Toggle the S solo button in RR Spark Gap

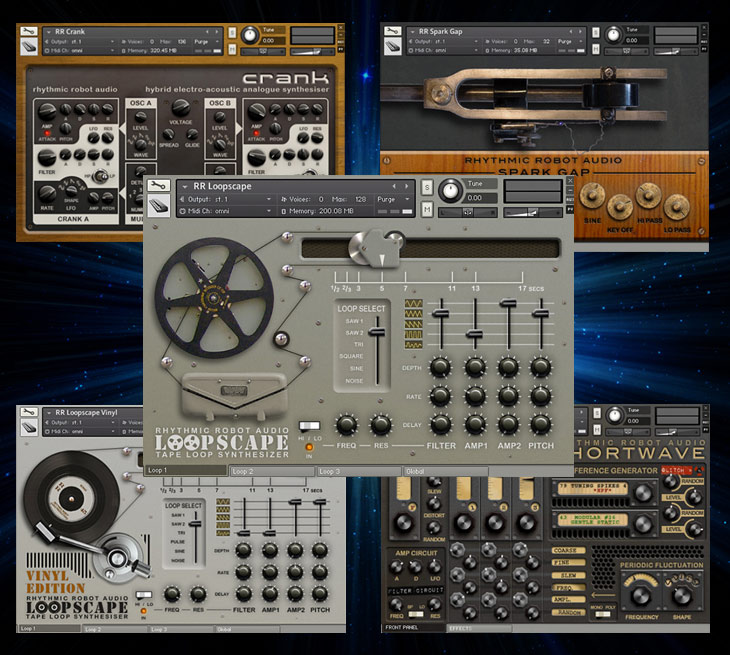click(x=596, y=33)
